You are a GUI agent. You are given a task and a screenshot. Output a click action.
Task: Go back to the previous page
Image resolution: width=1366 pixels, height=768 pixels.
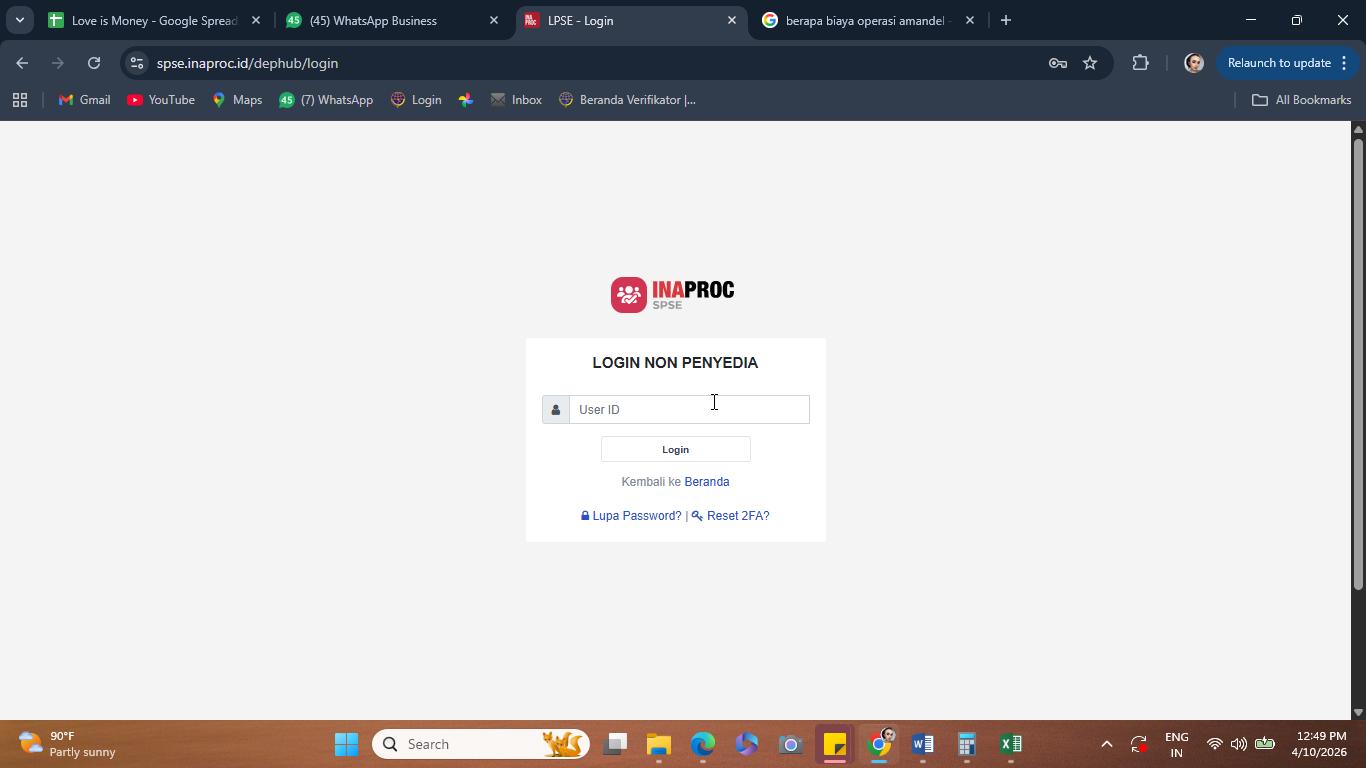22,63
